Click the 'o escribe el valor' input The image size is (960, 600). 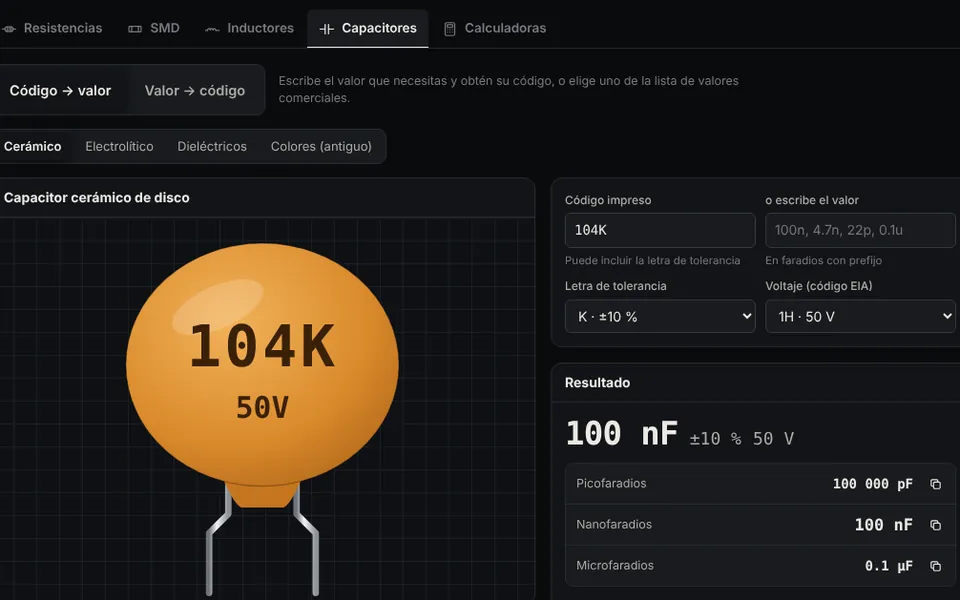[860, 230]
